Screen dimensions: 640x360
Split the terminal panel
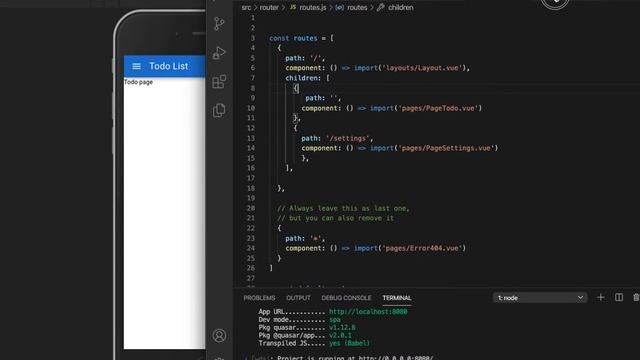[619, 298]
